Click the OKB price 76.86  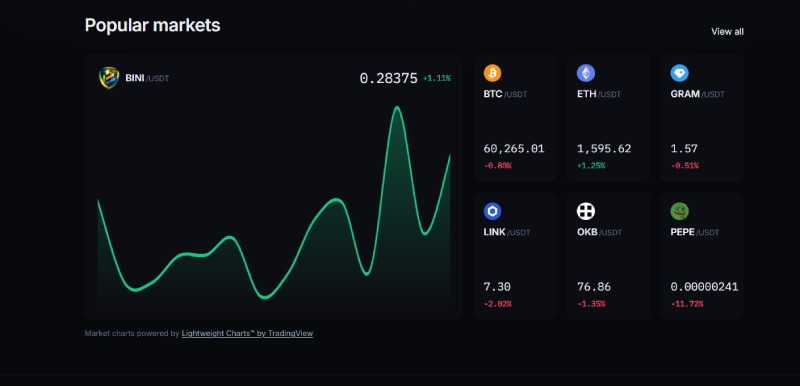[x=594, y=287]
